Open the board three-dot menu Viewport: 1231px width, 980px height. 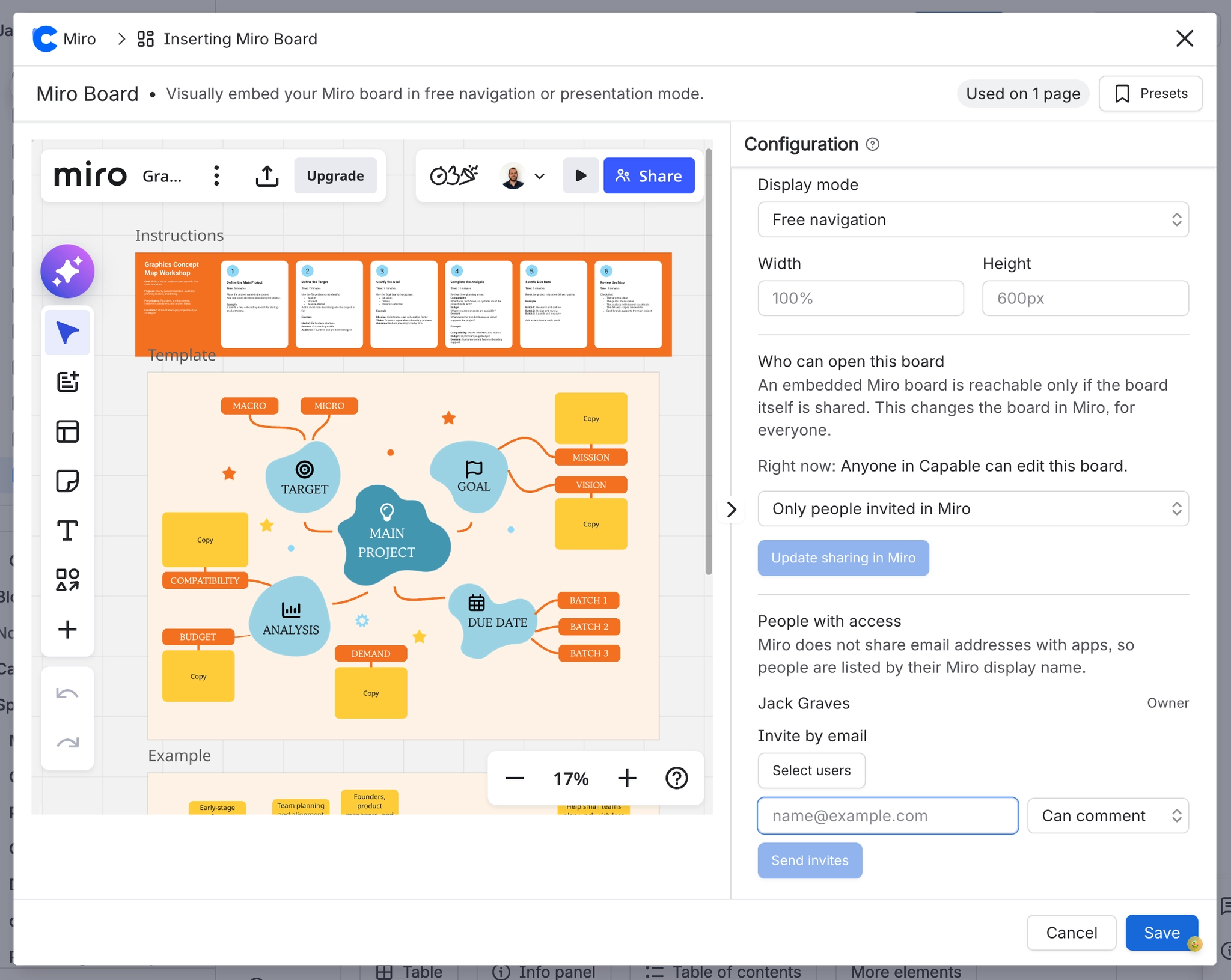pyautogui.click(x=216, y=176)
